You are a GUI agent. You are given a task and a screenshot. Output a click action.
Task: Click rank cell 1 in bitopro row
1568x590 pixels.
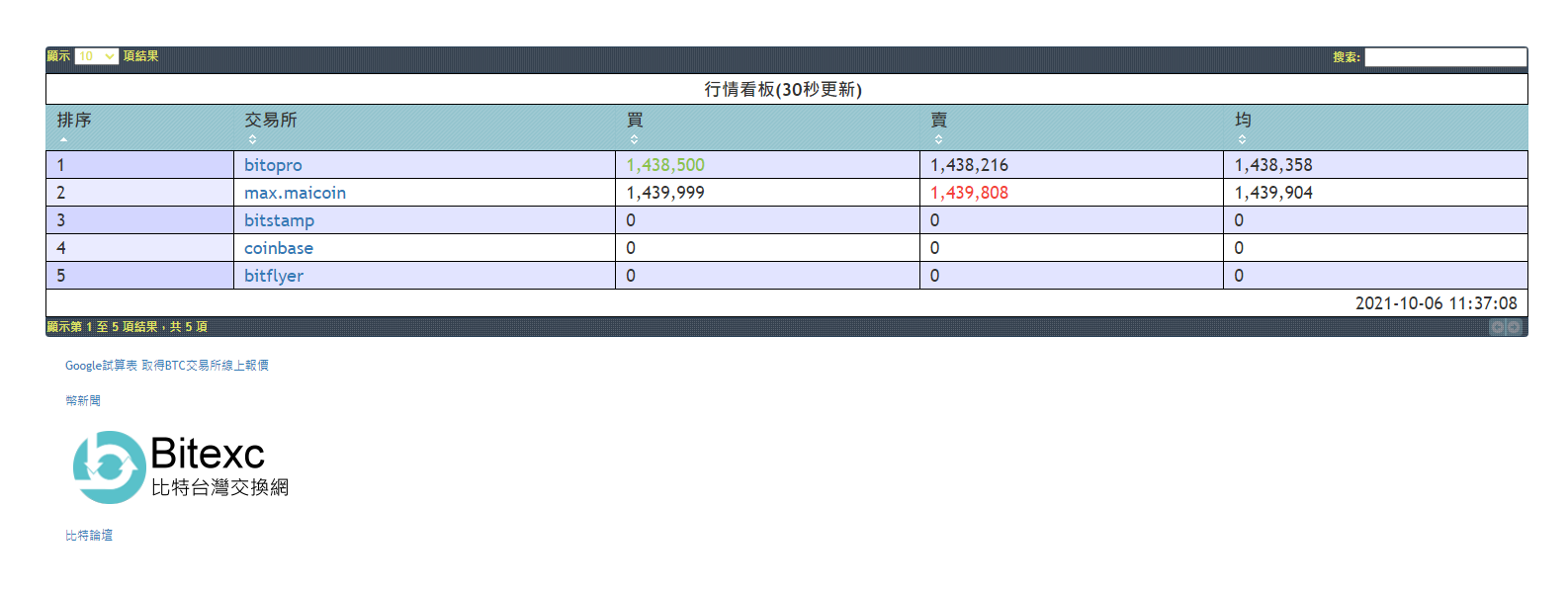[x=139, y=165]
